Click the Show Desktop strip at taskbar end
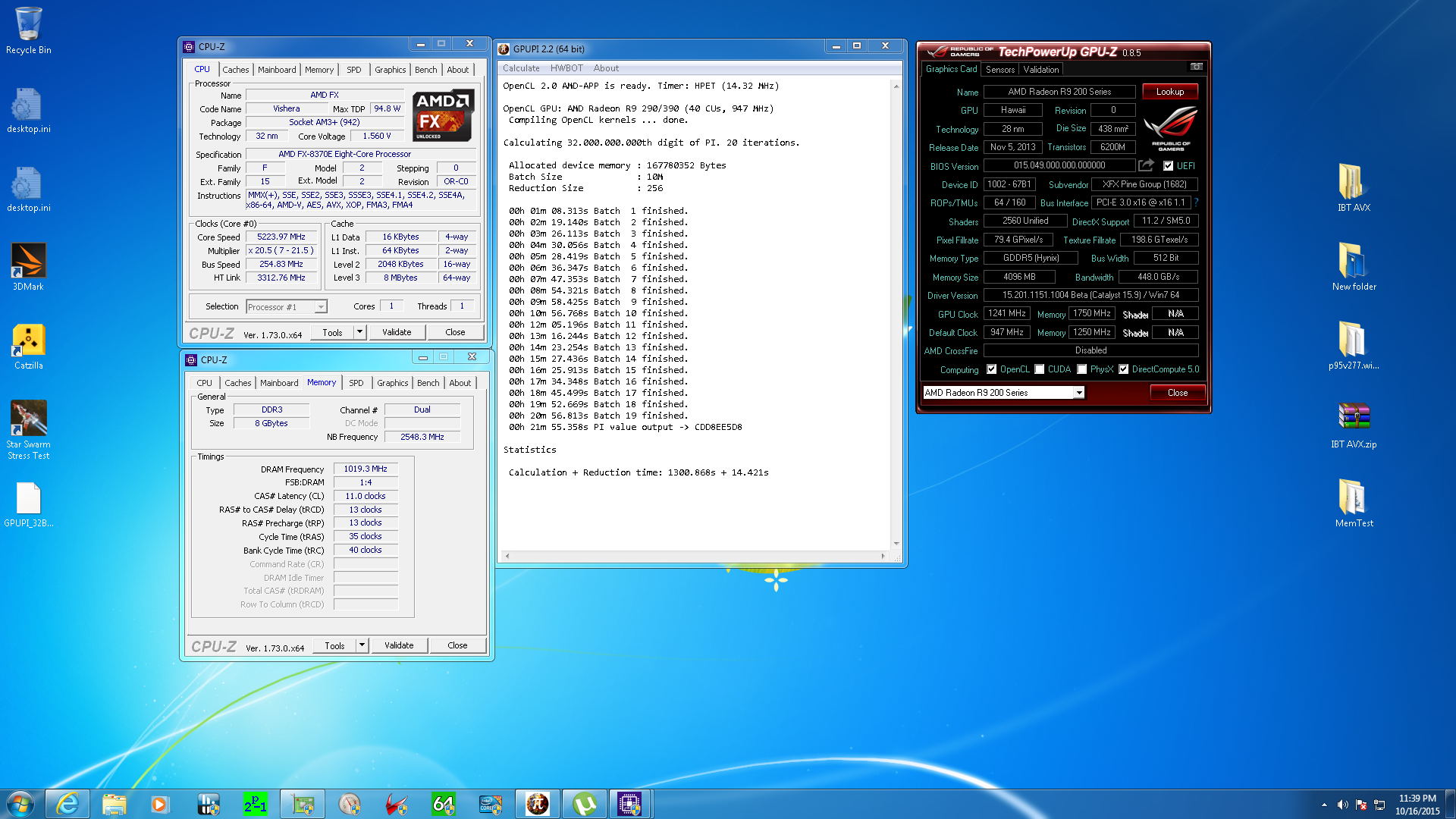 (x=1450, y=804)
